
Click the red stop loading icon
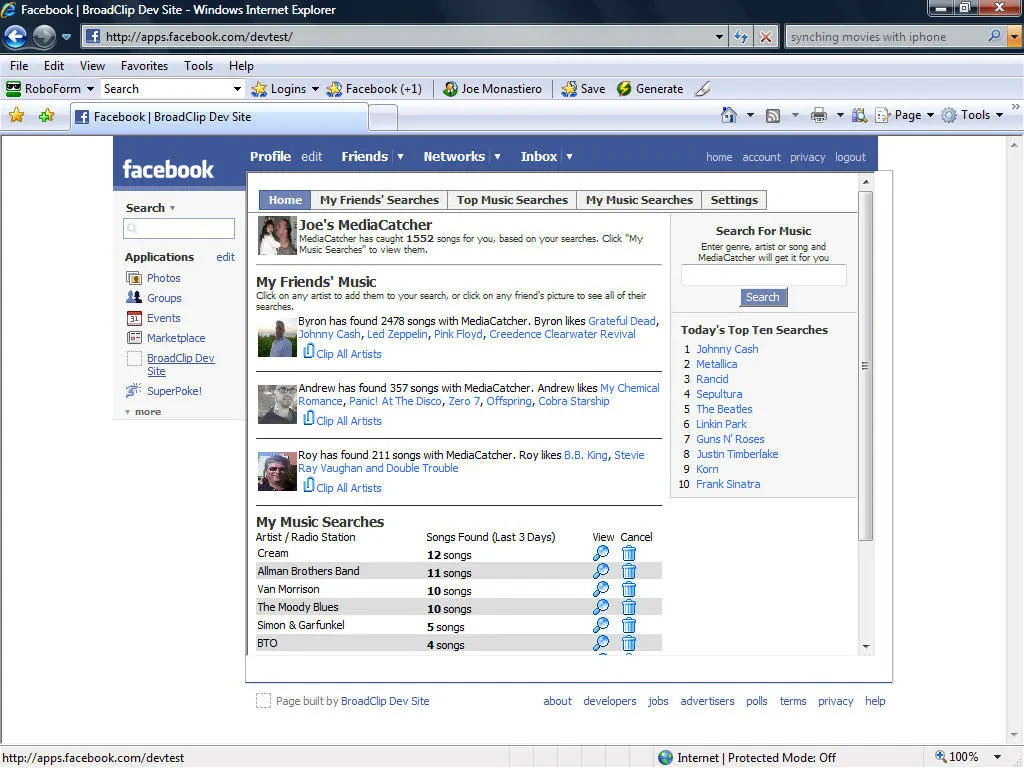coord(765,37)
